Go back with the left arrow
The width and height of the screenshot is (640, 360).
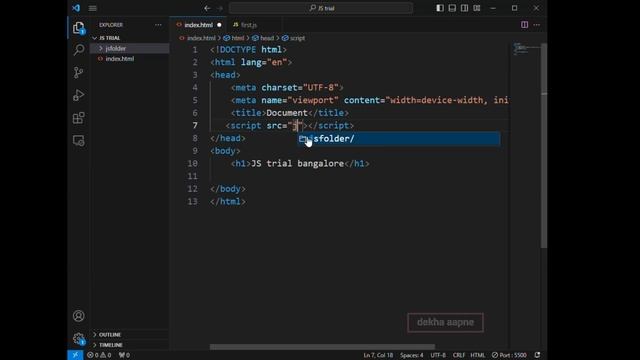(207, 8)
